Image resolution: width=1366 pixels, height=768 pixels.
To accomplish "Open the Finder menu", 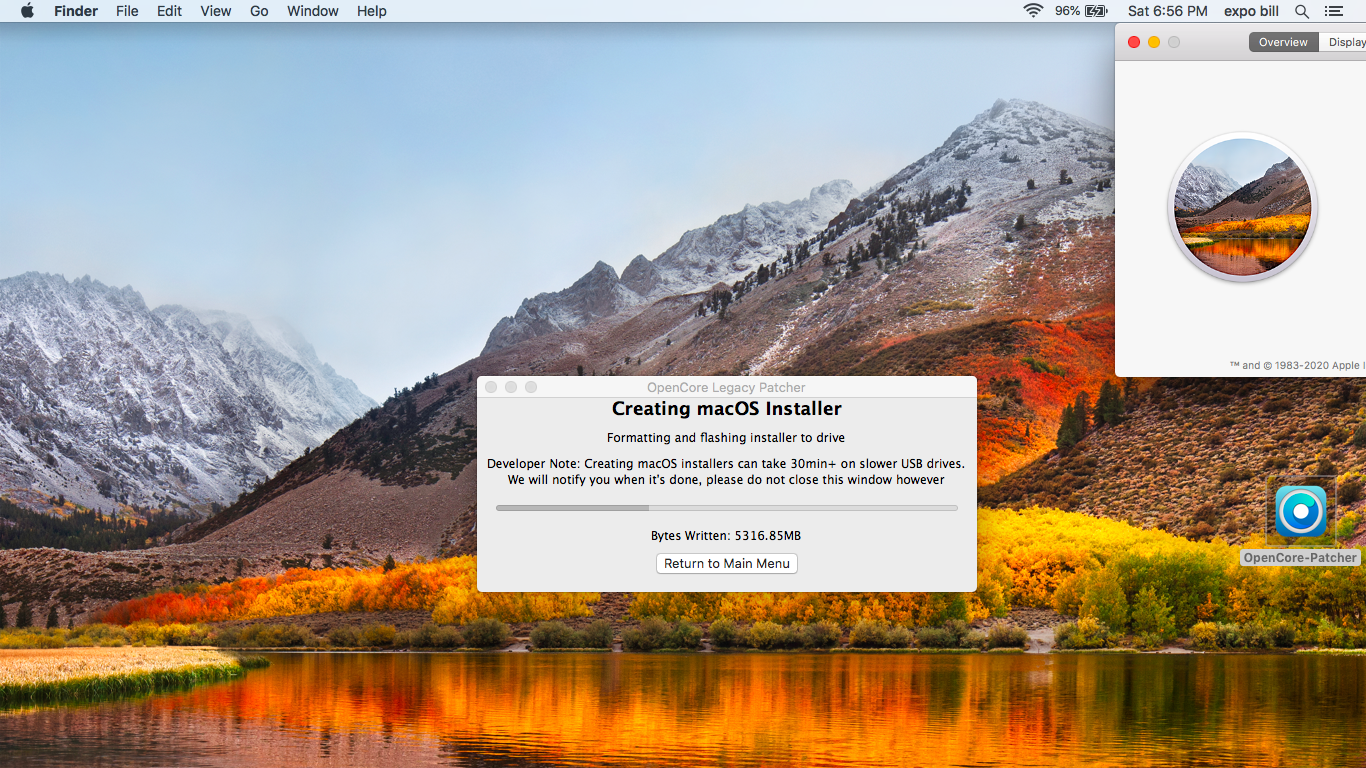I will click(76, 11).
